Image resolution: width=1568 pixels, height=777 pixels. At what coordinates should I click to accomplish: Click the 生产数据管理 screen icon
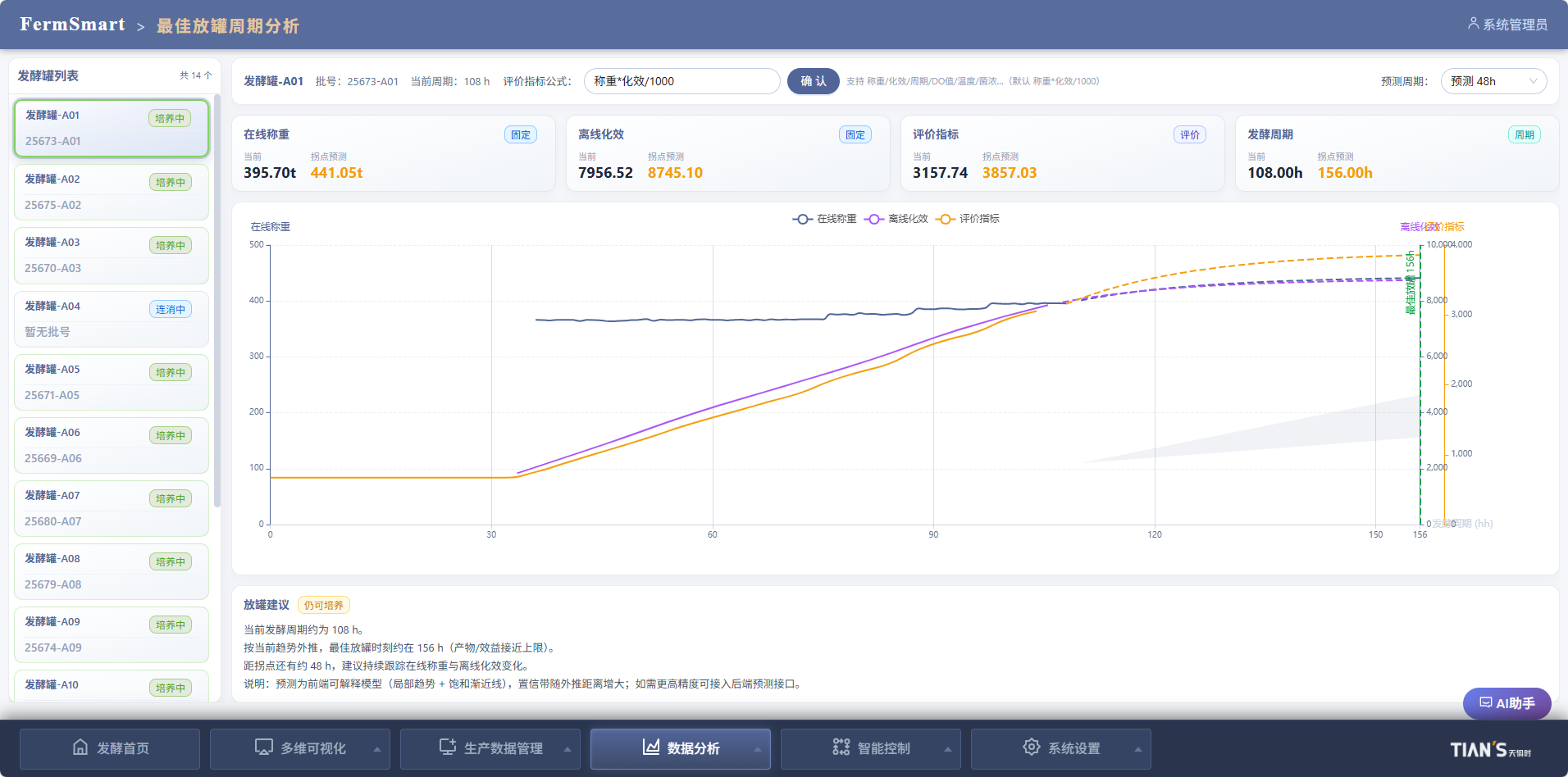click(x=447, y=747)
